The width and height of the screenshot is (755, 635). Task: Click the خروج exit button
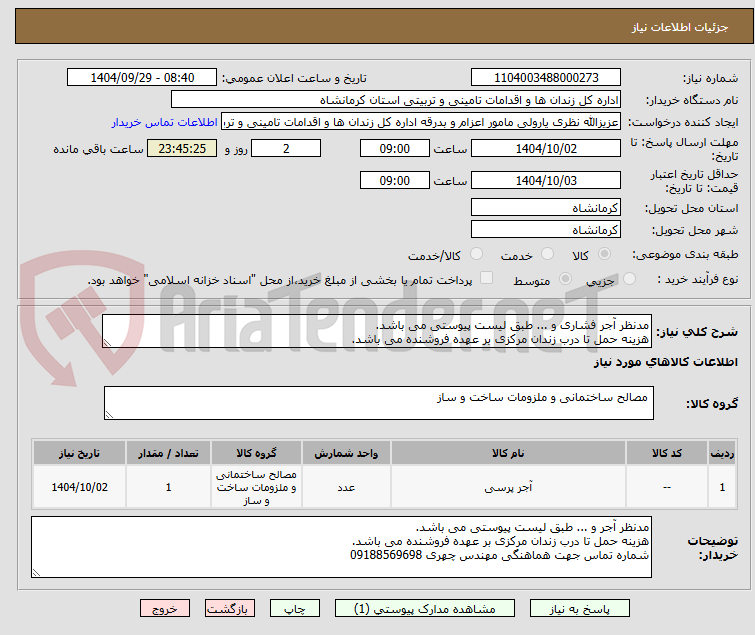coord(165,609)
